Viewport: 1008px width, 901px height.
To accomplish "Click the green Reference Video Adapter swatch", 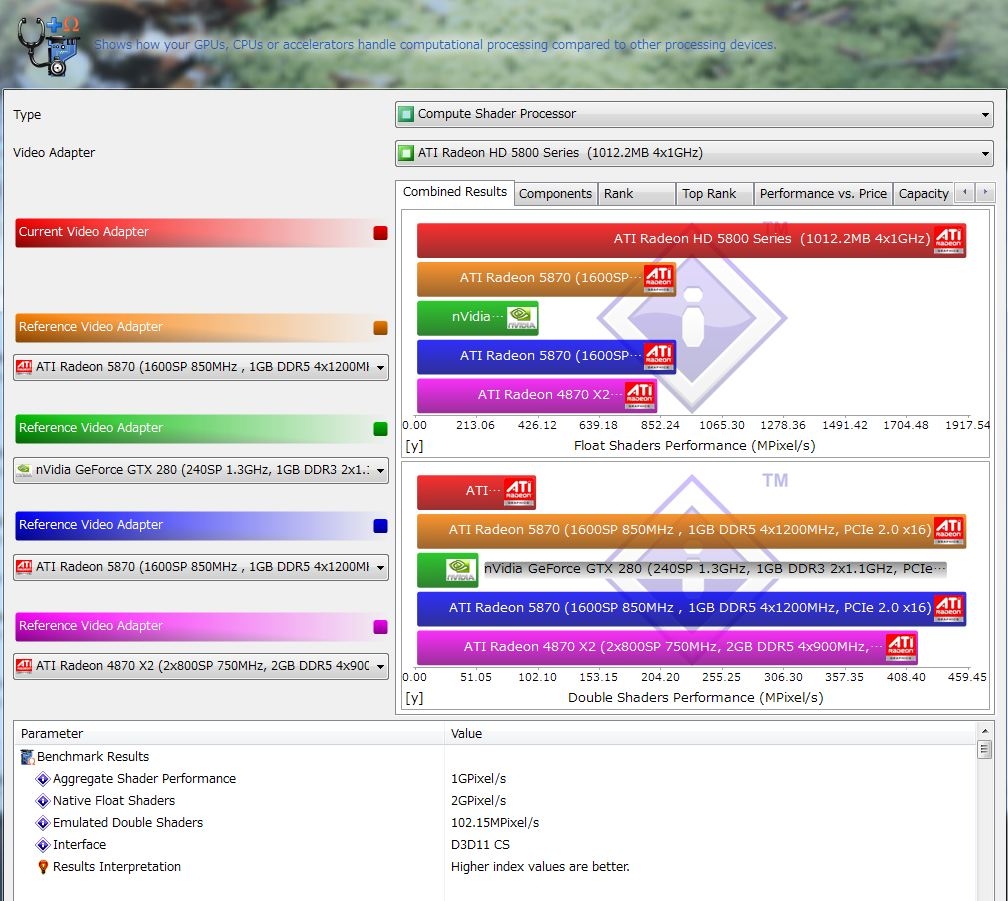I will (381, 429).
